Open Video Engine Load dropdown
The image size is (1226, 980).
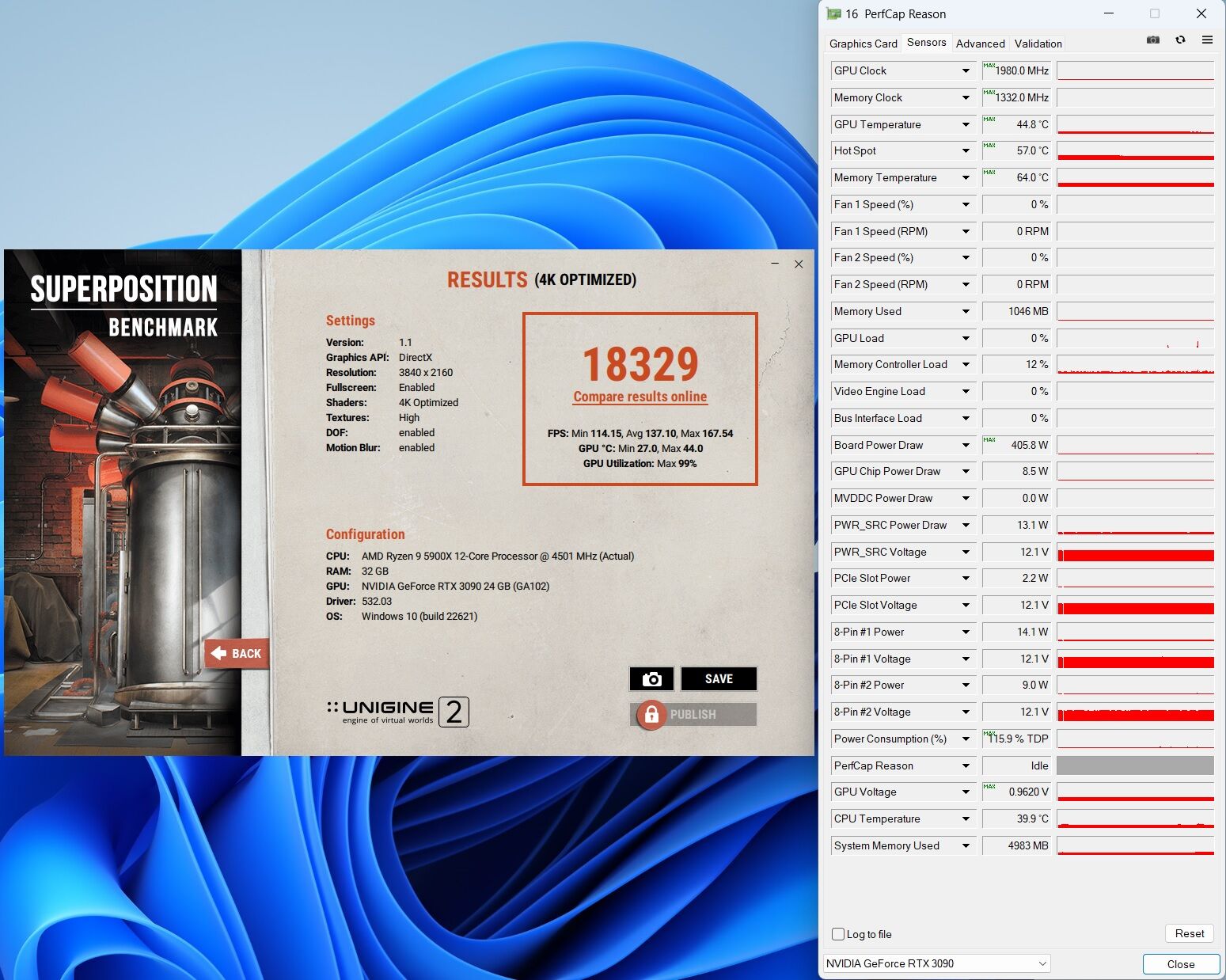coord(966,391)
